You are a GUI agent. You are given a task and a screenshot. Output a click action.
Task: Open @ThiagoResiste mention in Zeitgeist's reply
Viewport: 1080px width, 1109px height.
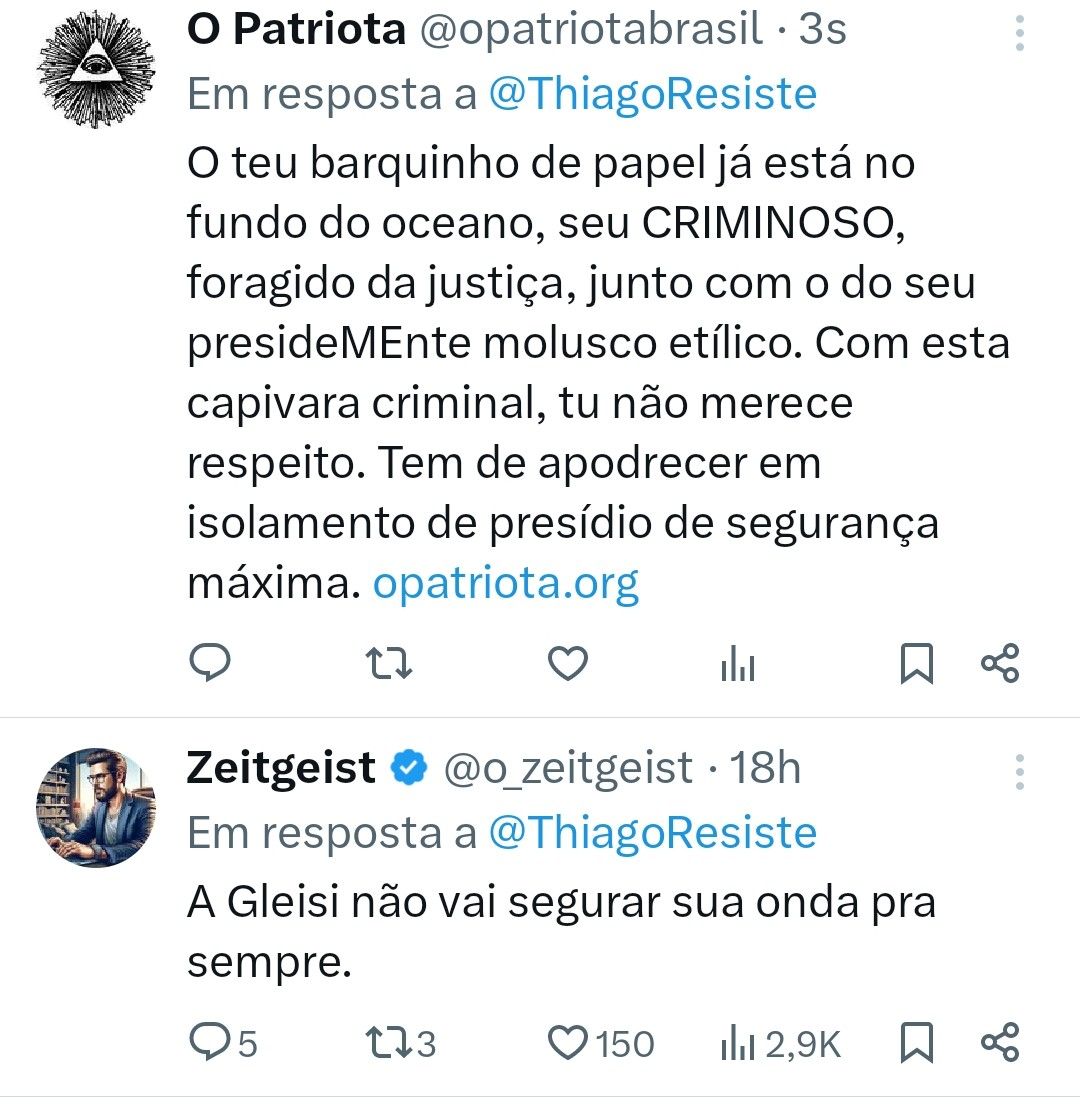pyautogui.click(x=652, y=832)
